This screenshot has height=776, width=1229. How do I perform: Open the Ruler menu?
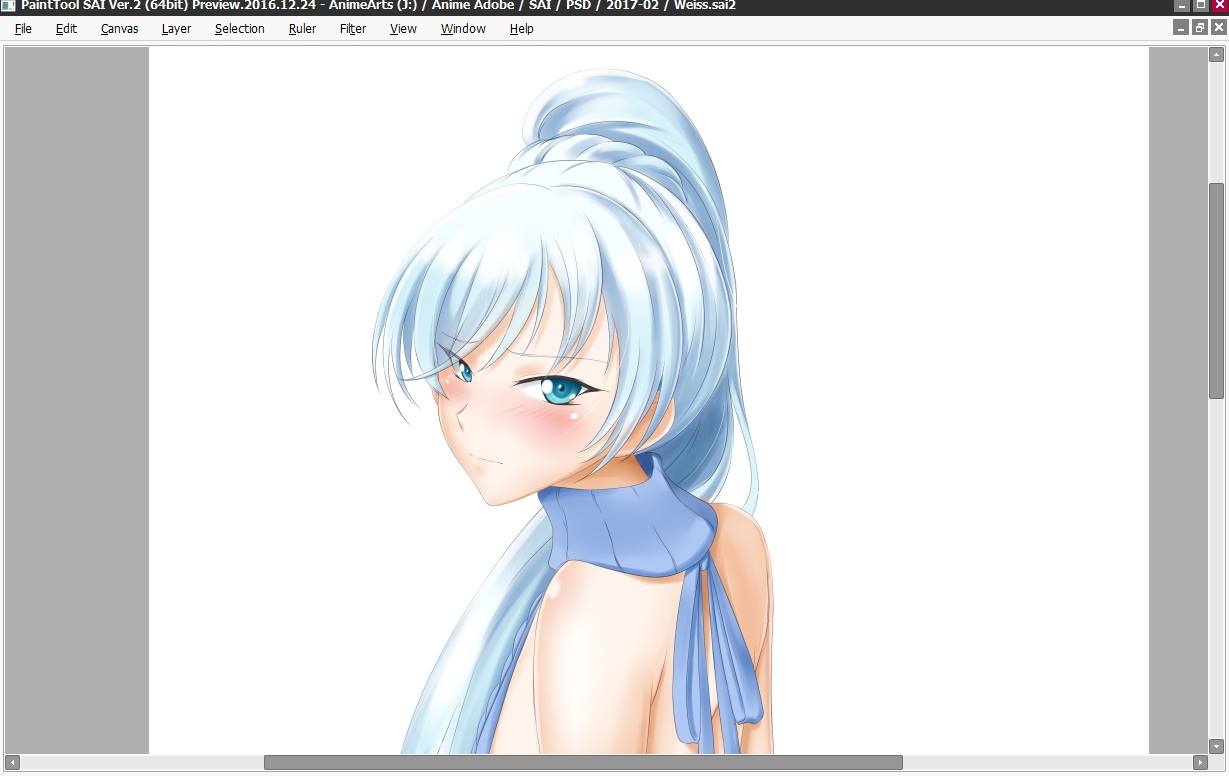pyautogui.click(x=302, y=28)
